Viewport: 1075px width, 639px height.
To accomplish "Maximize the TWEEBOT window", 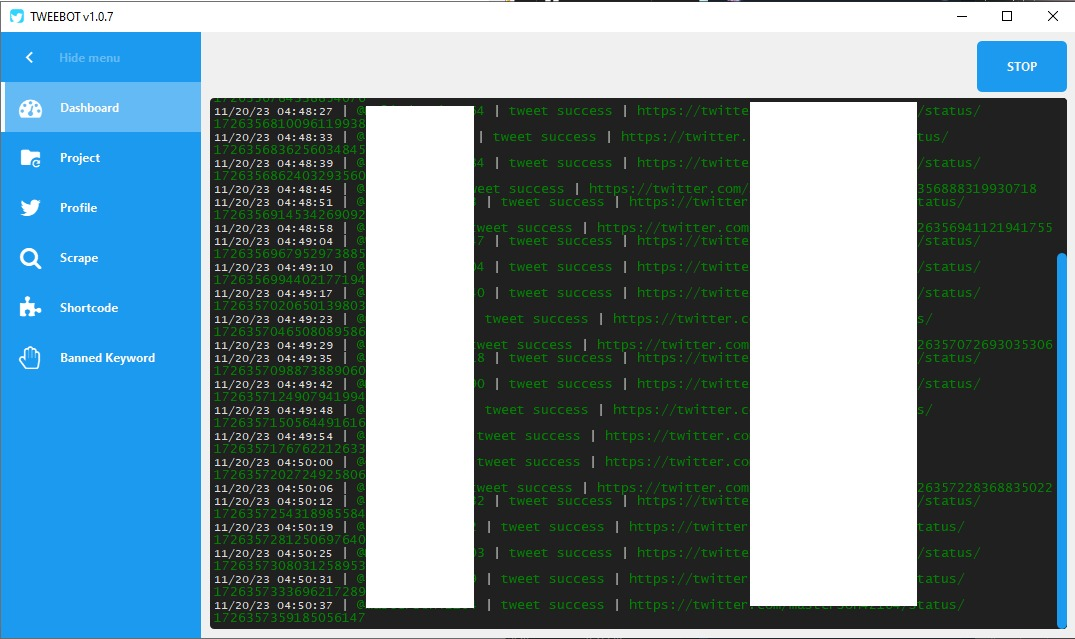I will click(1007, 16).
